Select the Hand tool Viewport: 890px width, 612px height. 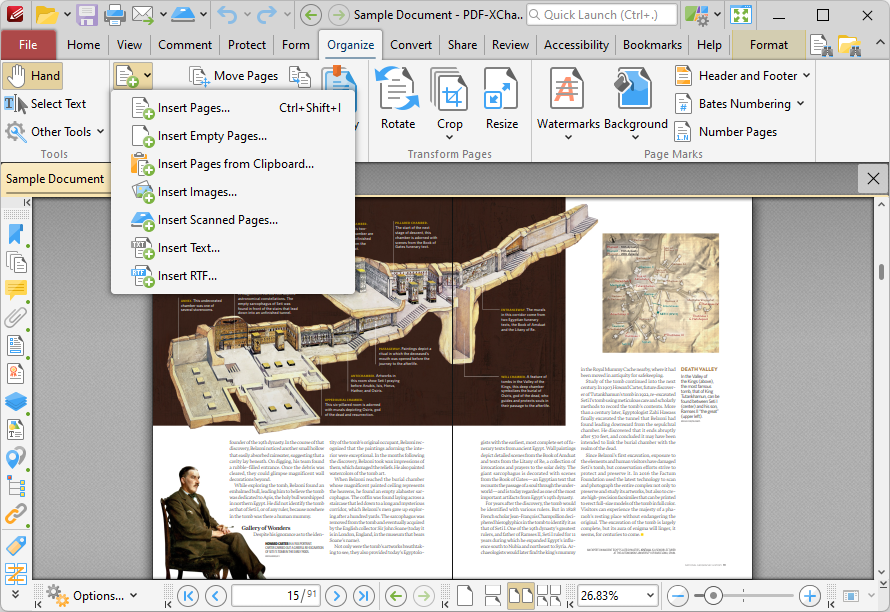[x=32, y=76]
